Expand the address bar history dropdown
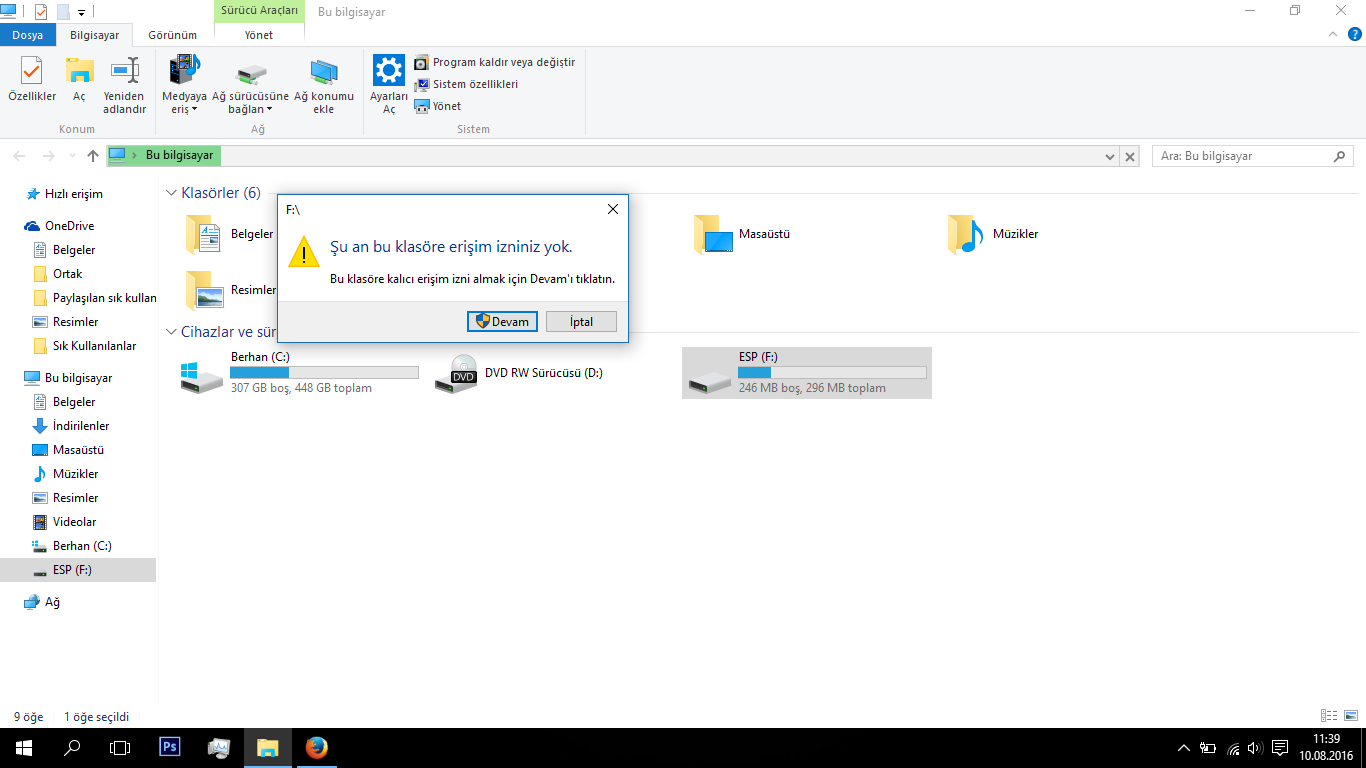Viewport: 1366px width, 768px height. 1110,157
